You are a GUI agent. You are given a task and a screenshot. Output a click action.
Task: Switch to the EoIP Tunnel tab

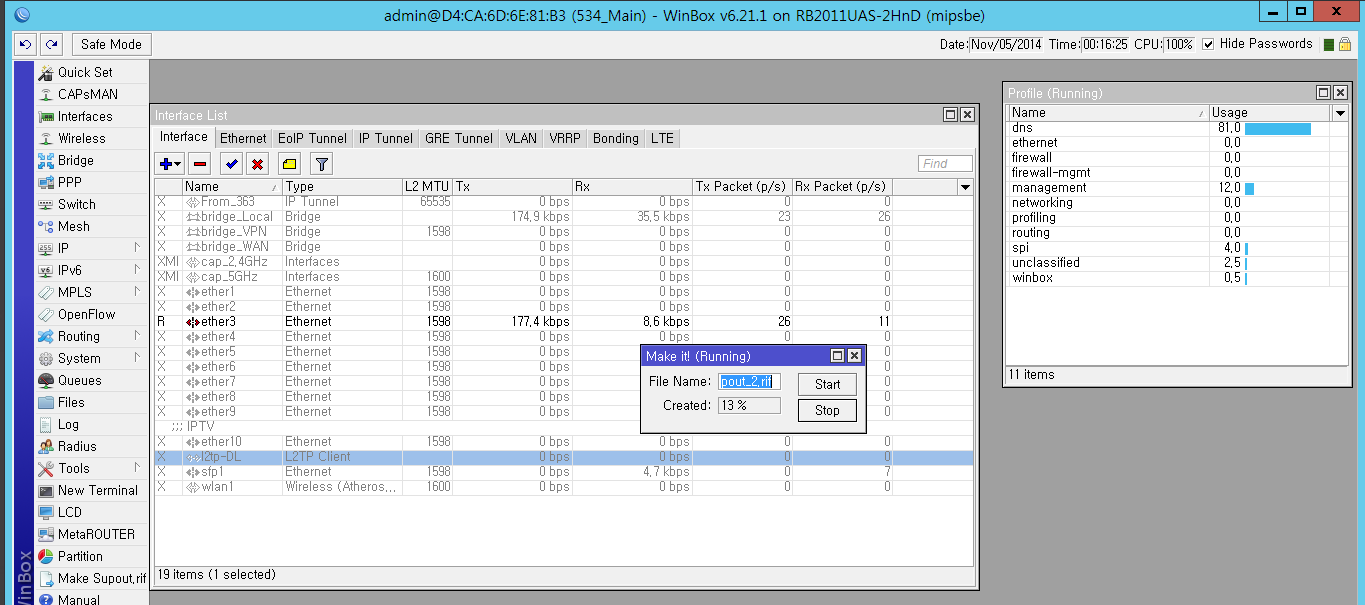tap(312, 138)
